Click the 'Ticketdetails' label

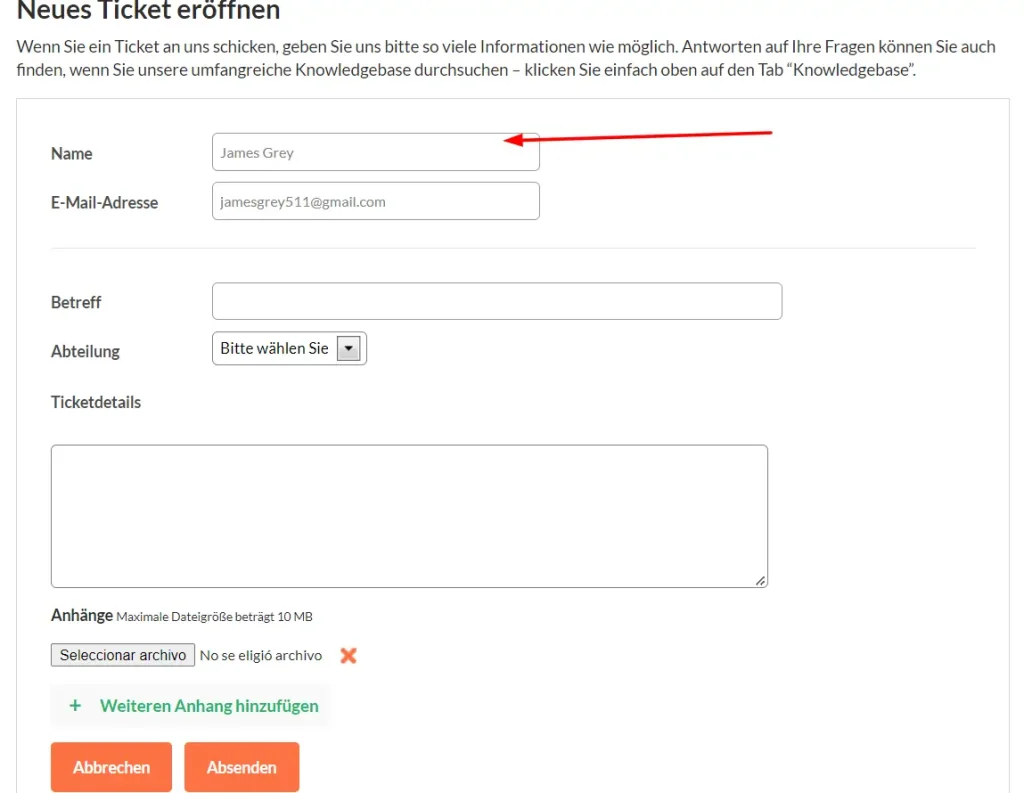96,402
